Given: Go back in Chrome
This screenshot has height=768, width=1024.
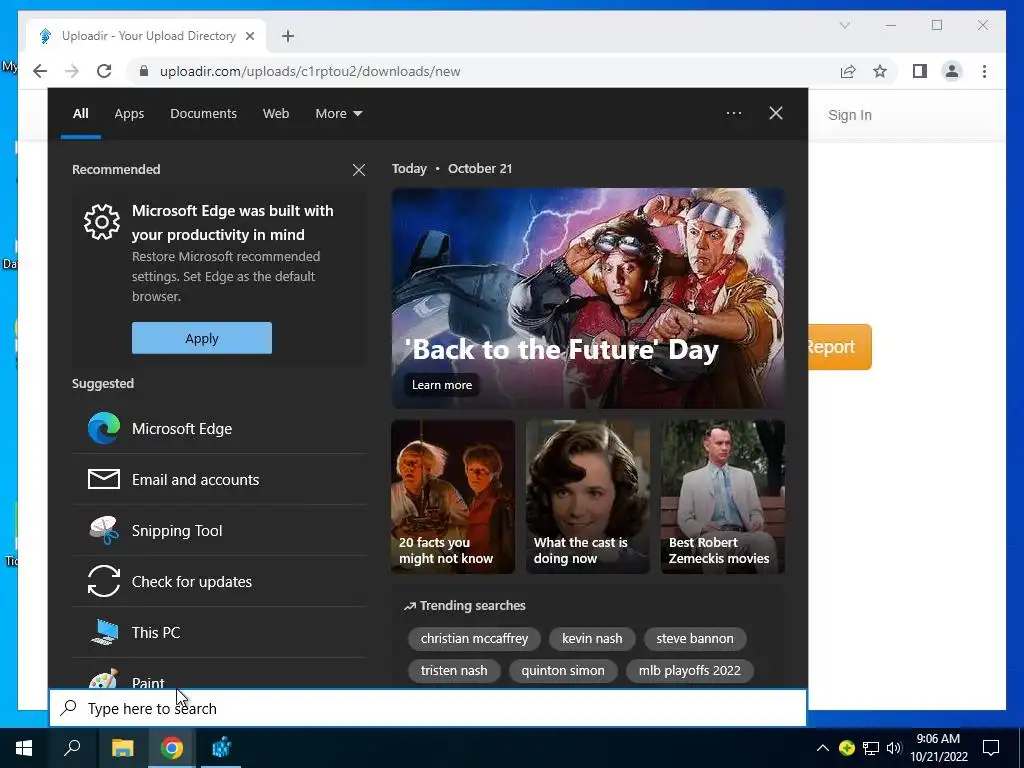Looking at the screenshot, I should (x=40, y=71).
